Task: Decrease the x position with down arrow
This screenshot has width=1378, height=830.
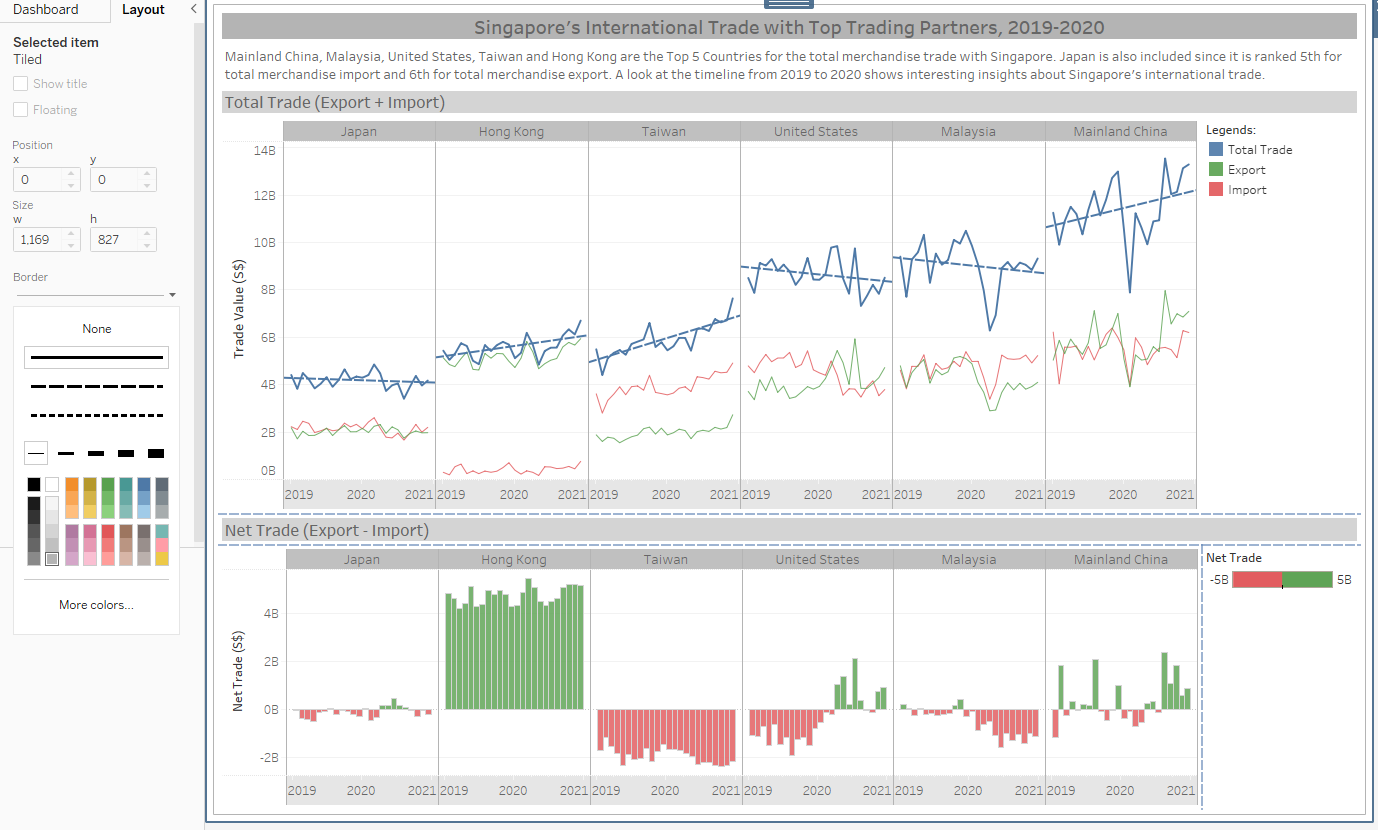Action: [x=70, y=185]
